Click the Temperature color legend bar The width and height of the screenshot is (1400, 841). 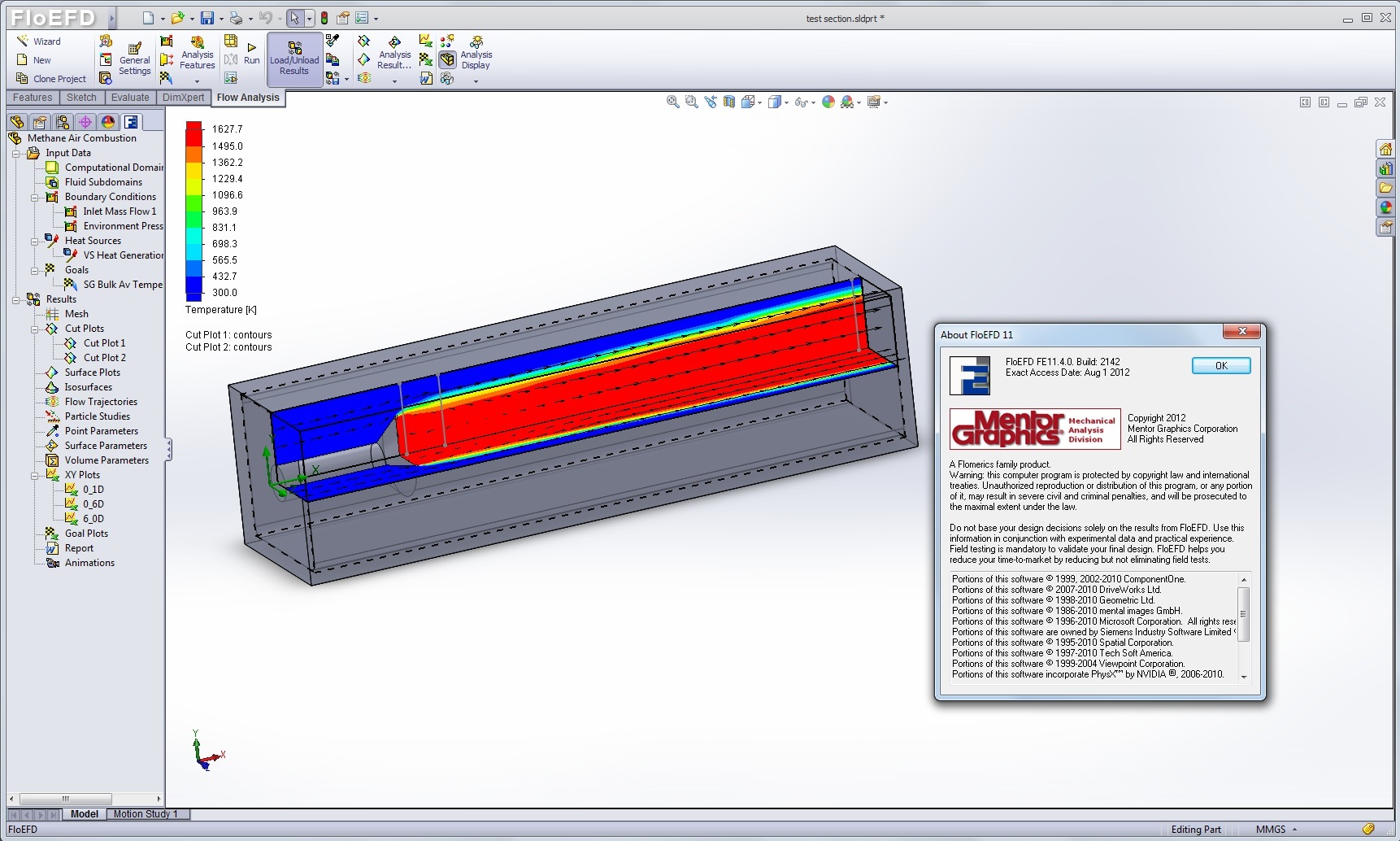(x=193, y=211)
